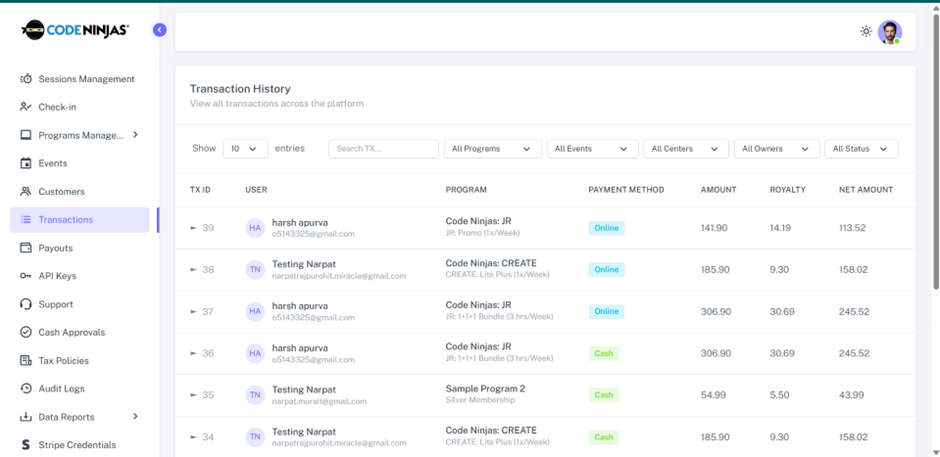This screenshot has height=457, width=940.
Task: Sort by PAYMENT METHOD column header
Action: tap(626, 190)
